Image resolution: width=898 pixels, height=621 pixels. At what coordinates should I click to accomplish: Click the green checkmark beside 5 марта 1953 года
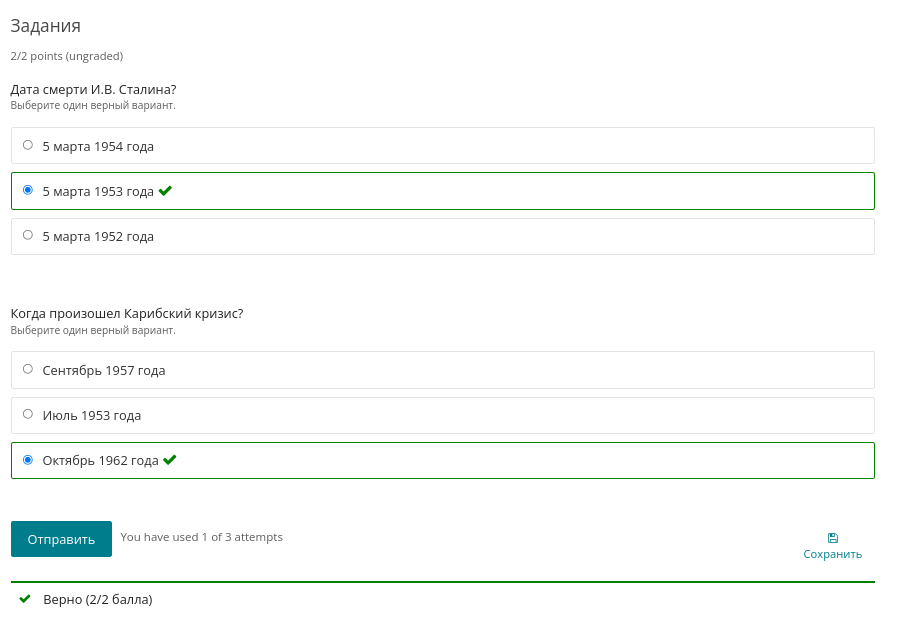click(x=166, y=191)
